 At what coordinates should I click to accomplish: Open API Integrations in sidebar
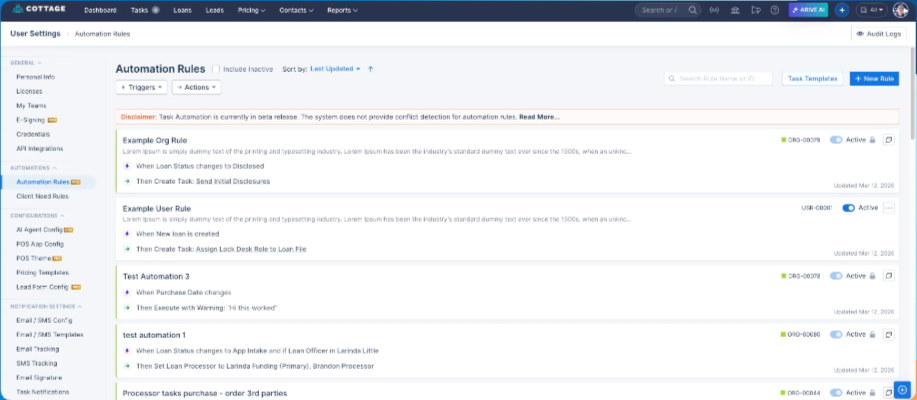(40, 149)
